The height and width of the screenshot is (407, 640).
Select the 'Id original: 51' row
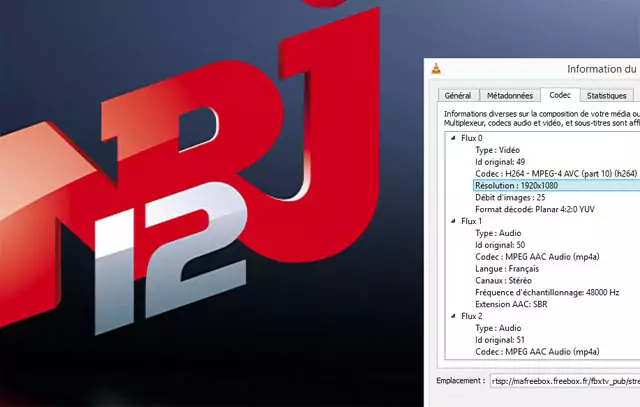pos(500,340)
